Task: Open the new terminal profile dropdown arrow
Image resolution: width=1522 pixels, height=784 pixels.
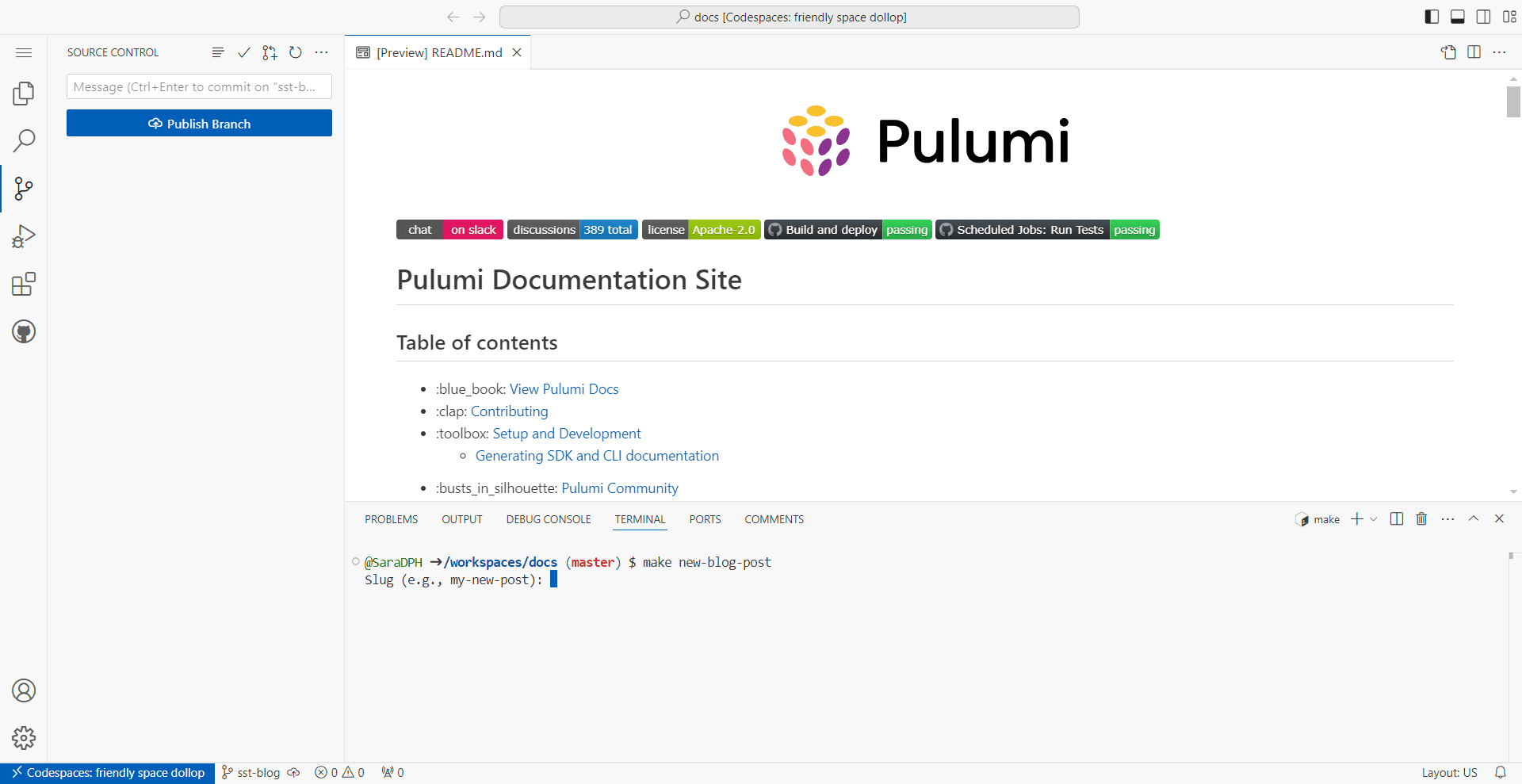Action: (x=1374, y=518)
